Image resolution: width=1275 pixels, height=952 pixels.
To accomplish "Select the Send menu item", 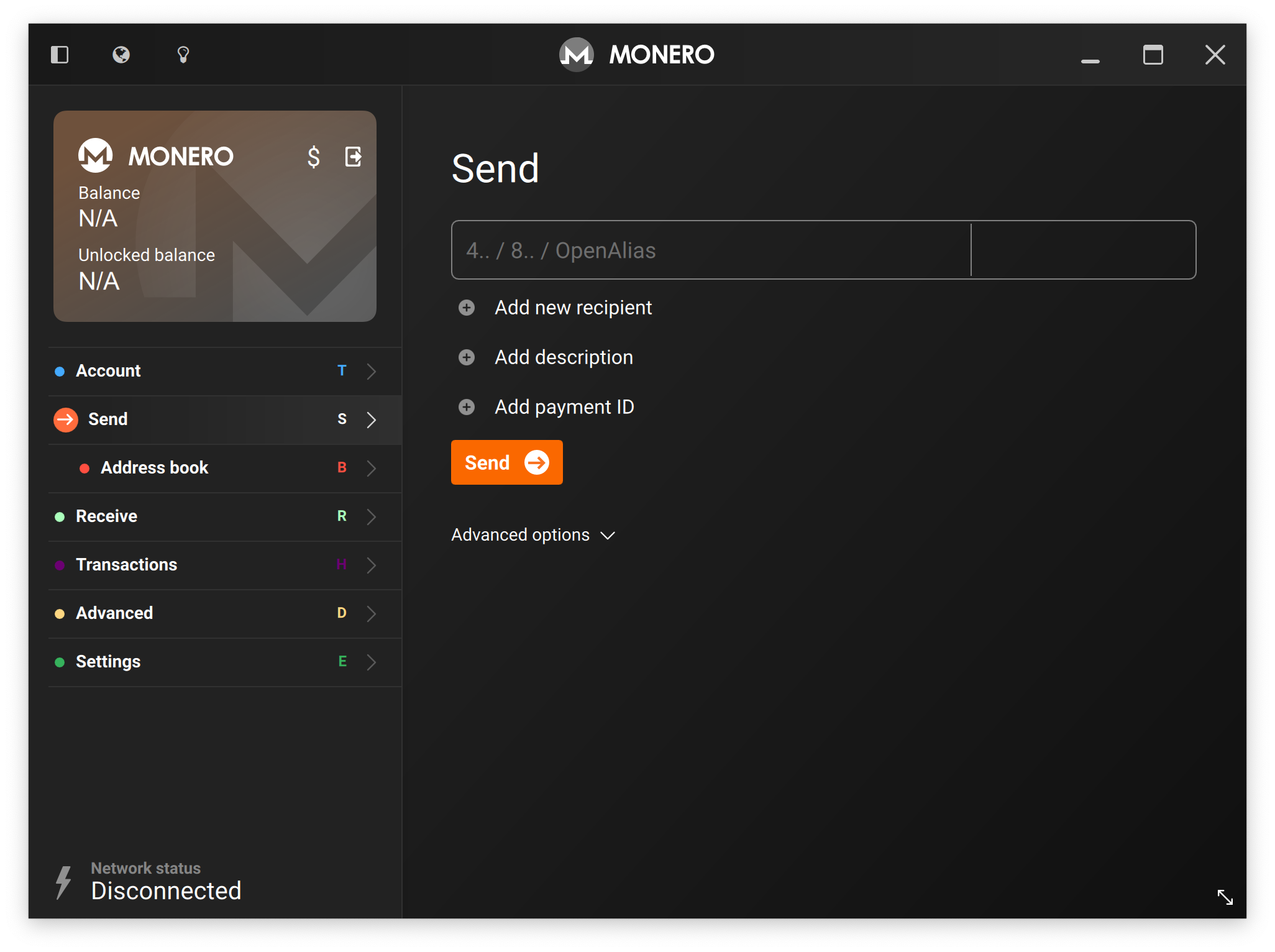I will point(225,419).
